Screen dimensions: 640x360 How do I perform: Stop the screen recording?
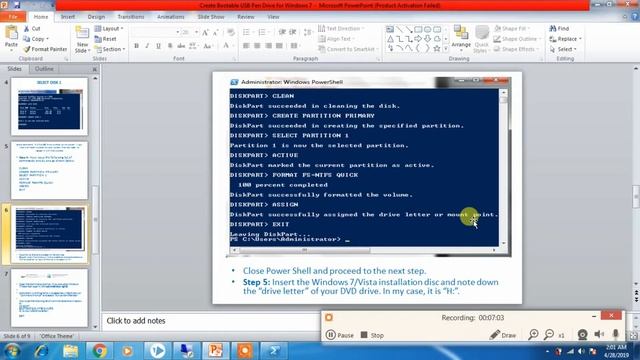372,335
